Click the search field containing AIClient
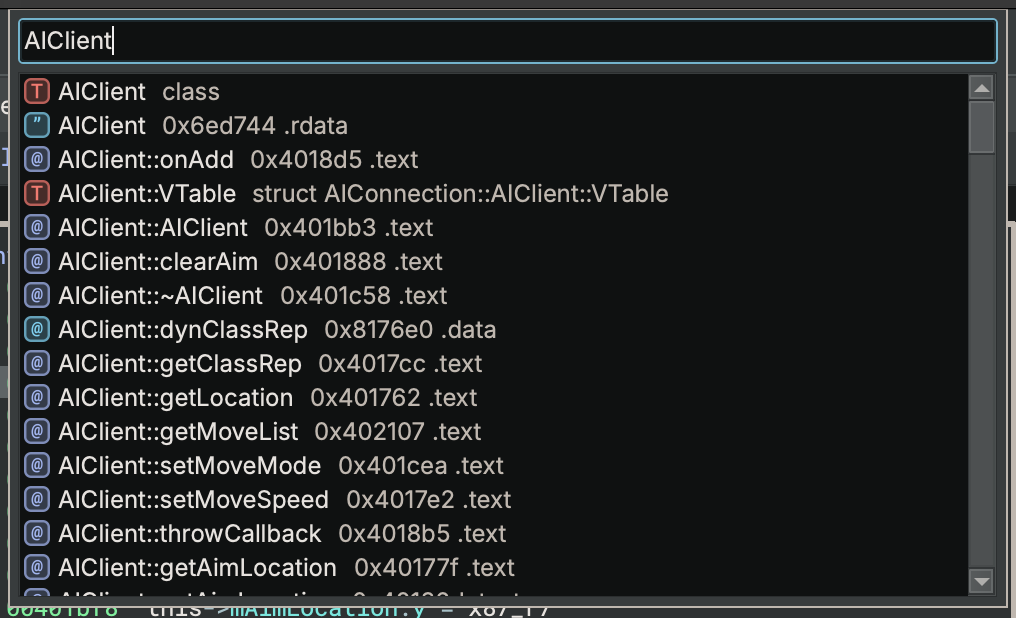This screenshot has width=1016, height=618. (507, 41)
